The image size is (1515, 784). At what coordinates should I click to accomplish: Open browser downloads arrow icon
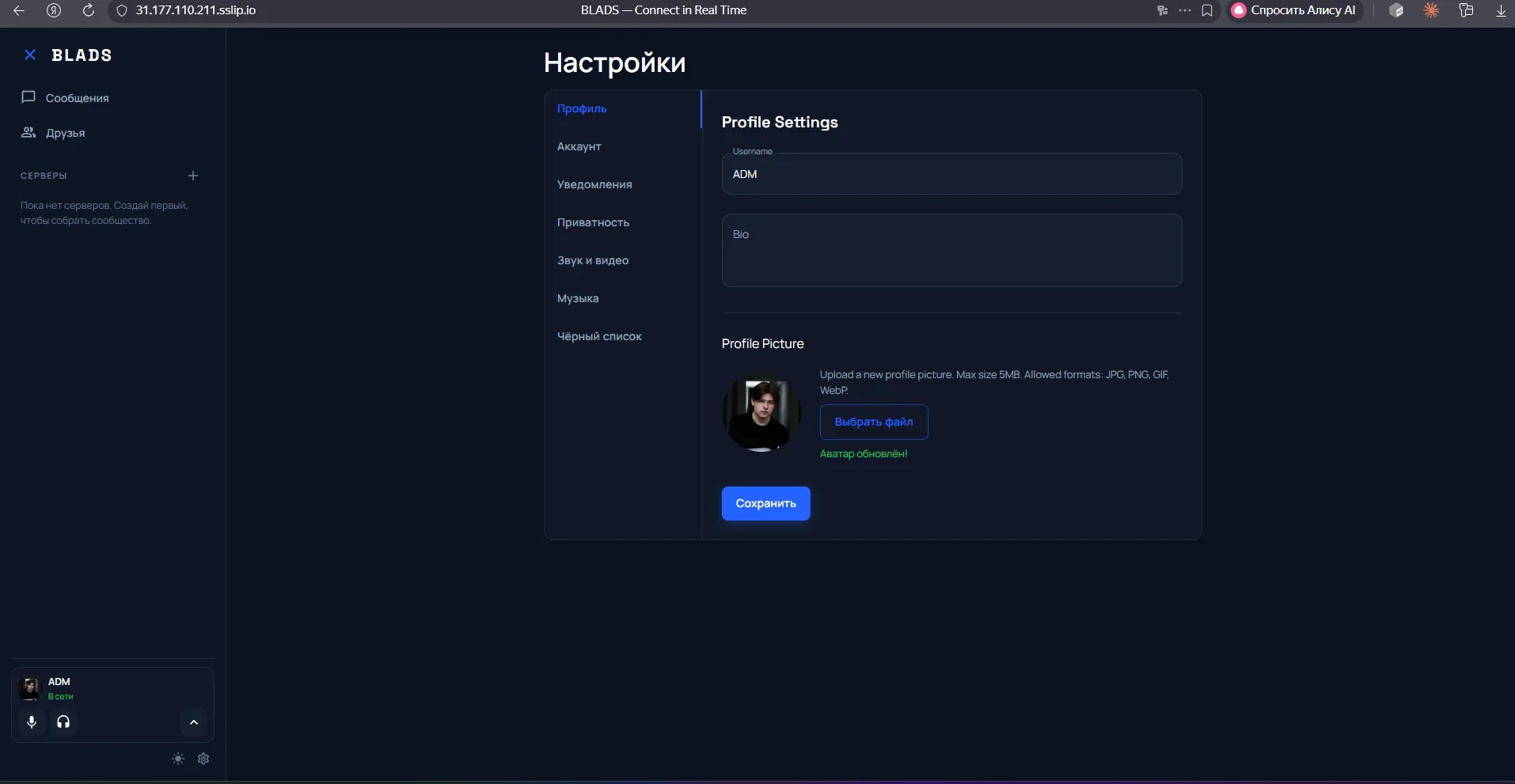click(1501, 10)
